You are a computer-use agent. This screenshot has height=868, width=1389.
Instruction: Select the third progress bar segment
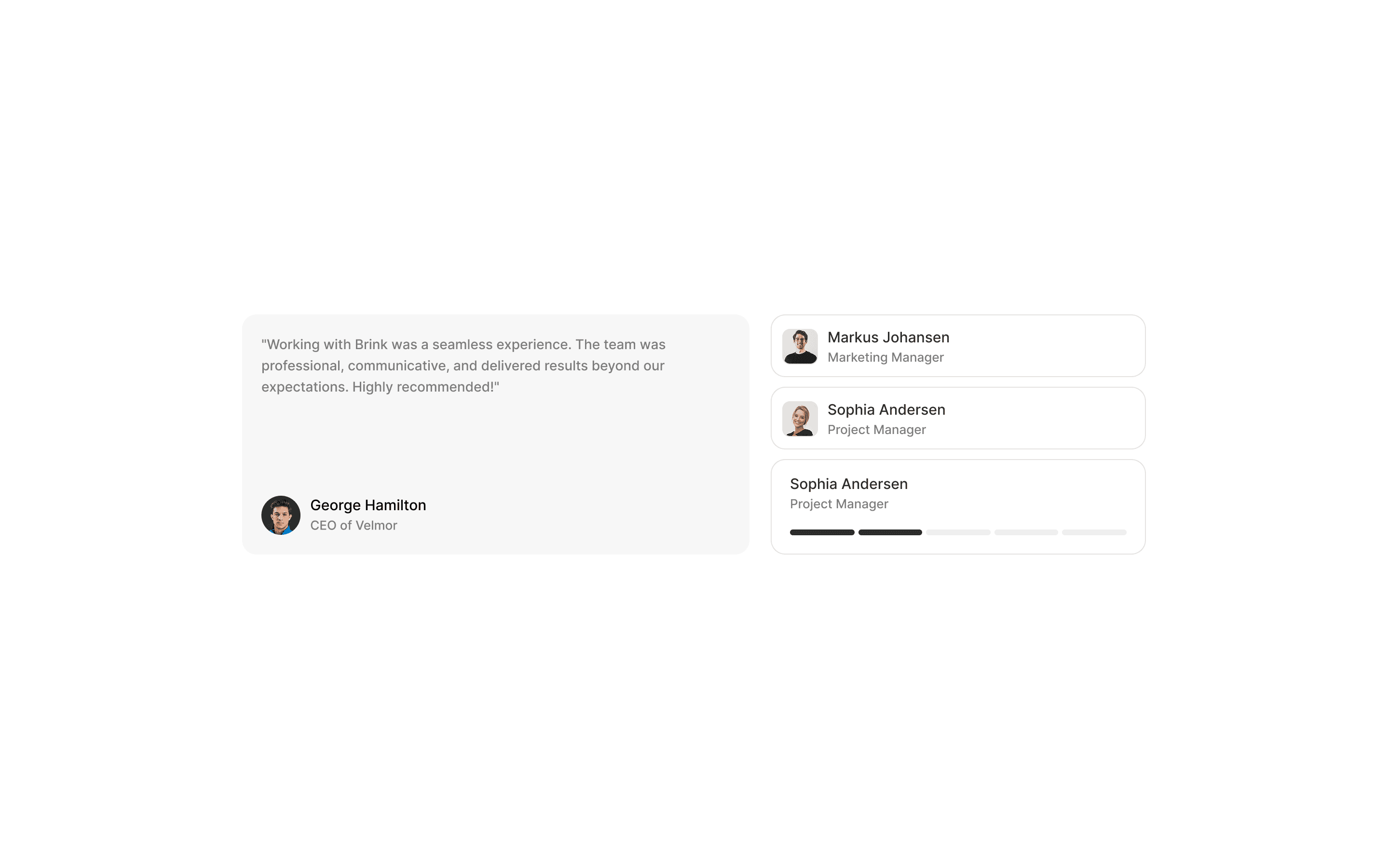tap(957, 532)
